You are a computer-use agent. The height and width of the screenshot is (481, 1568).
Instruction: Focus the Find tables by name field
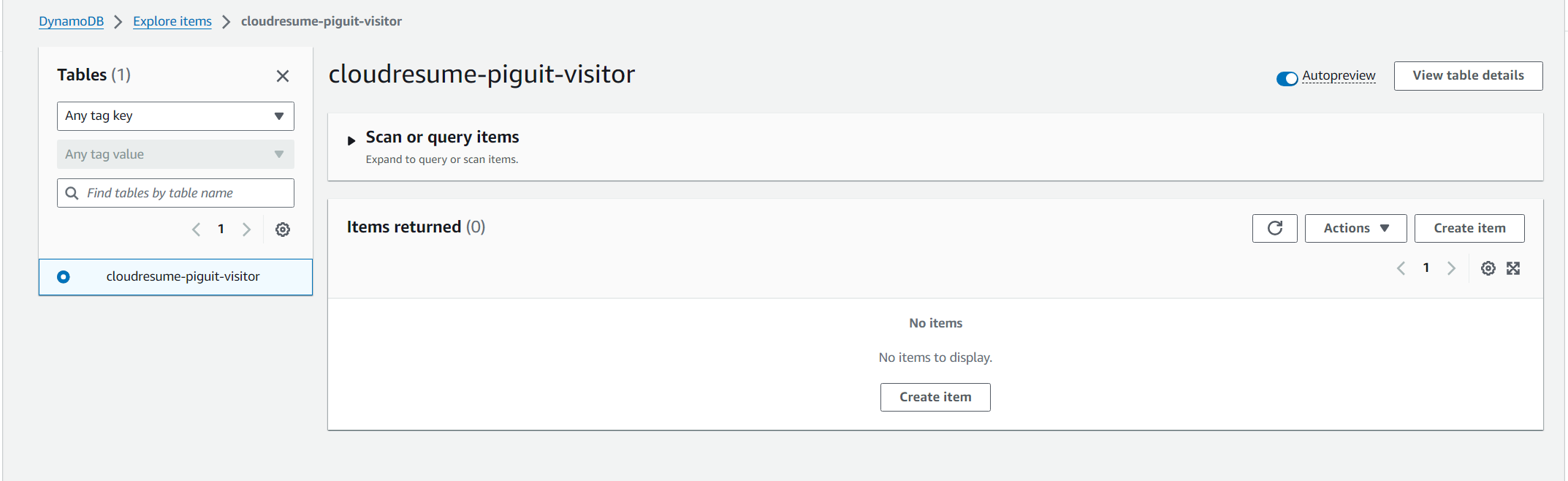pyautogui.click(x=175, y=193)
